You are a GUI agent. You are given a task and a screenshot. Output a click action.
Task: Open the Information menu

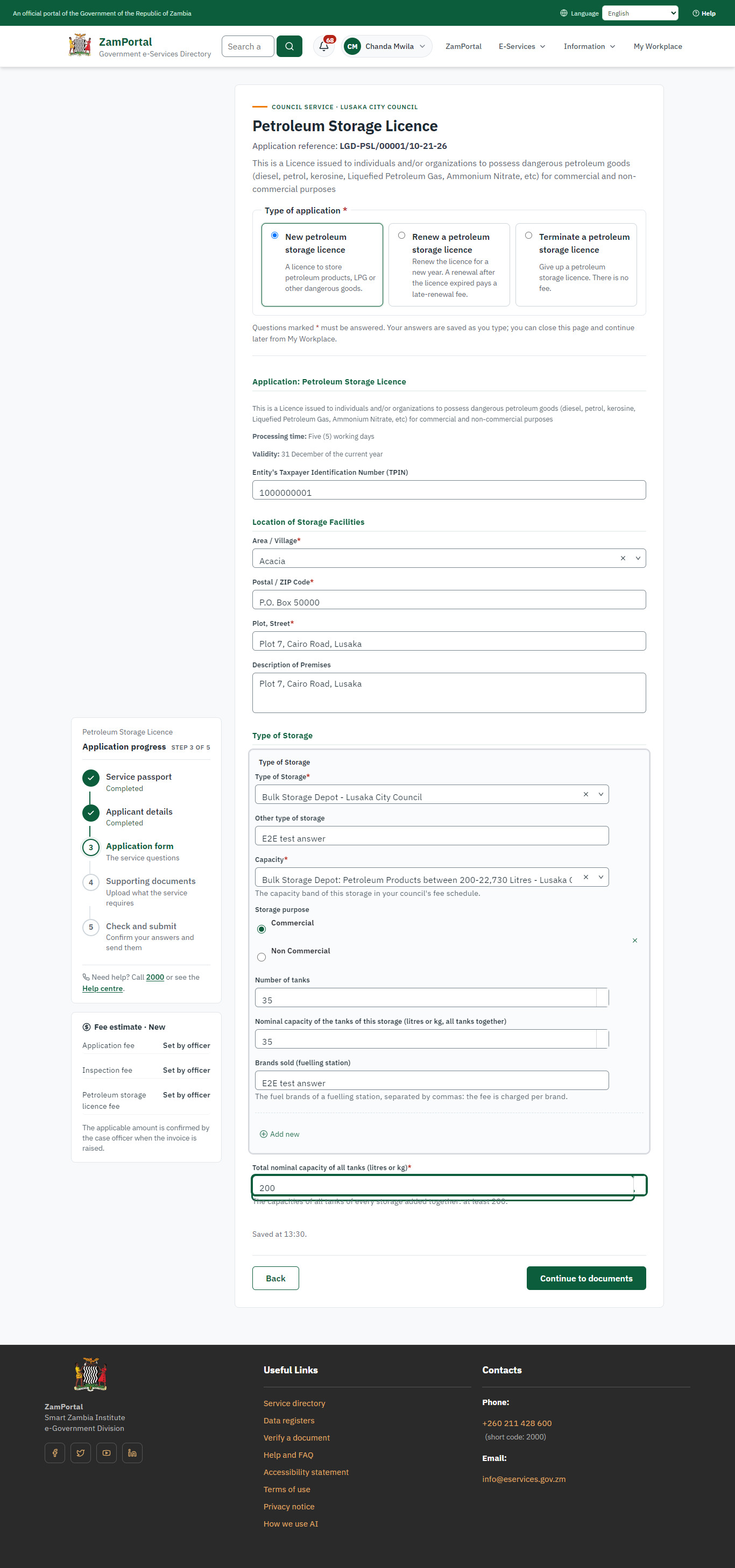click(590, 46)
